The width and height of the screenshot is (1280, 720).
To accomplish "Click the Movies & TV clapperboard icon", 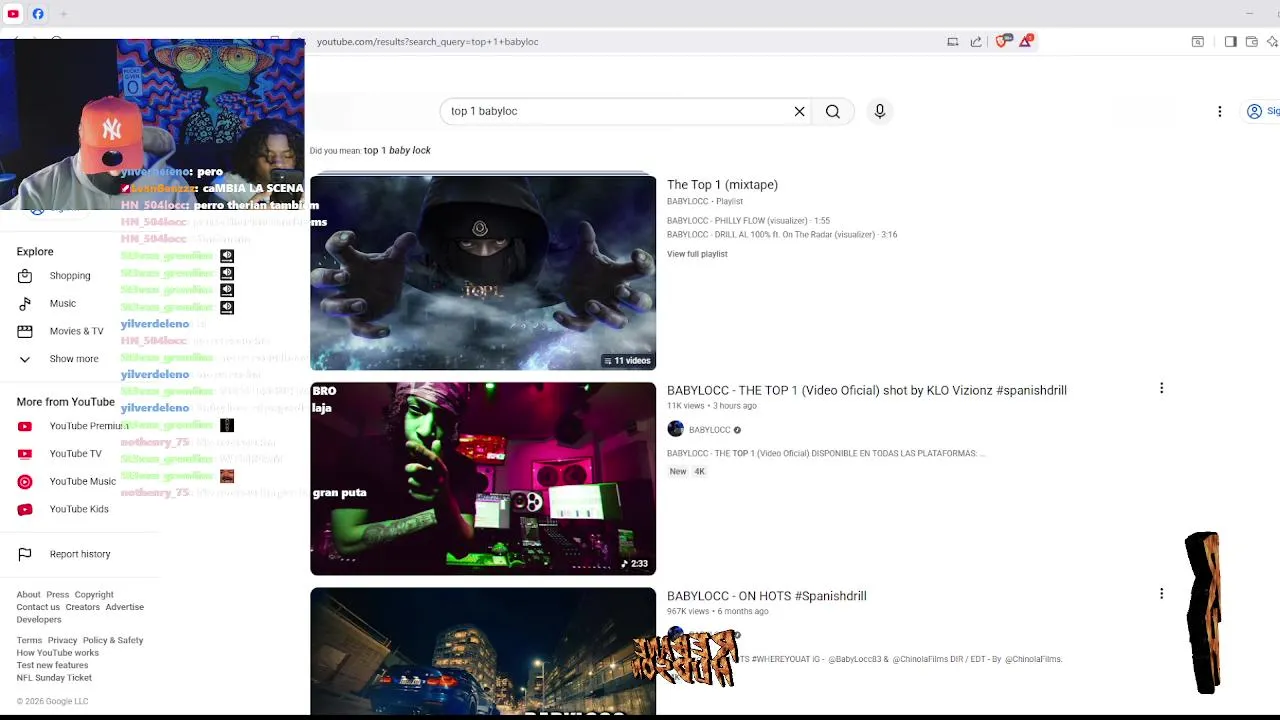I will click(x=25, y=331).
